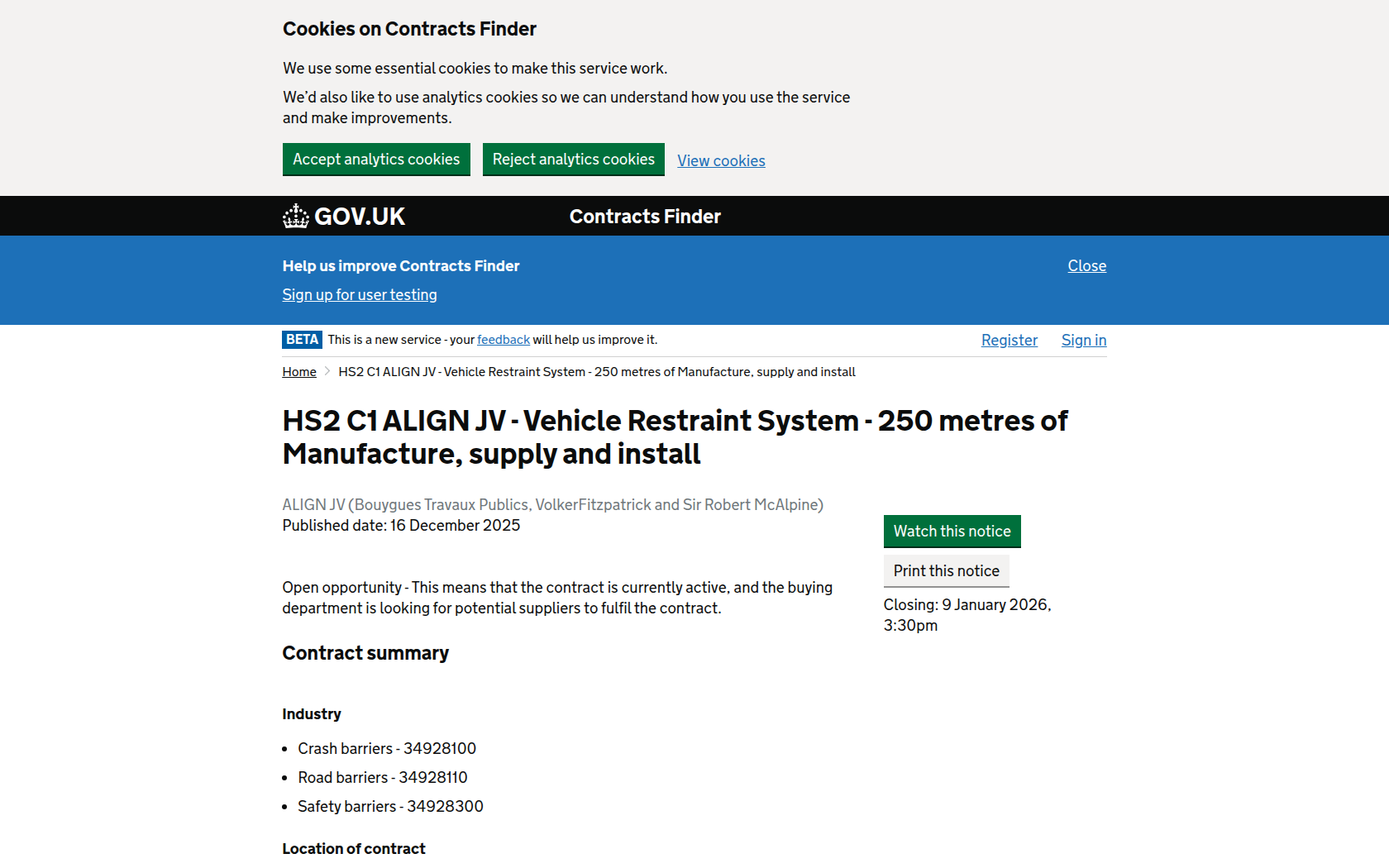Image resolution: width=1389 pixels, height=868 pixels.
Task: Click the Closing date text
Action: [x=967, y=615]
